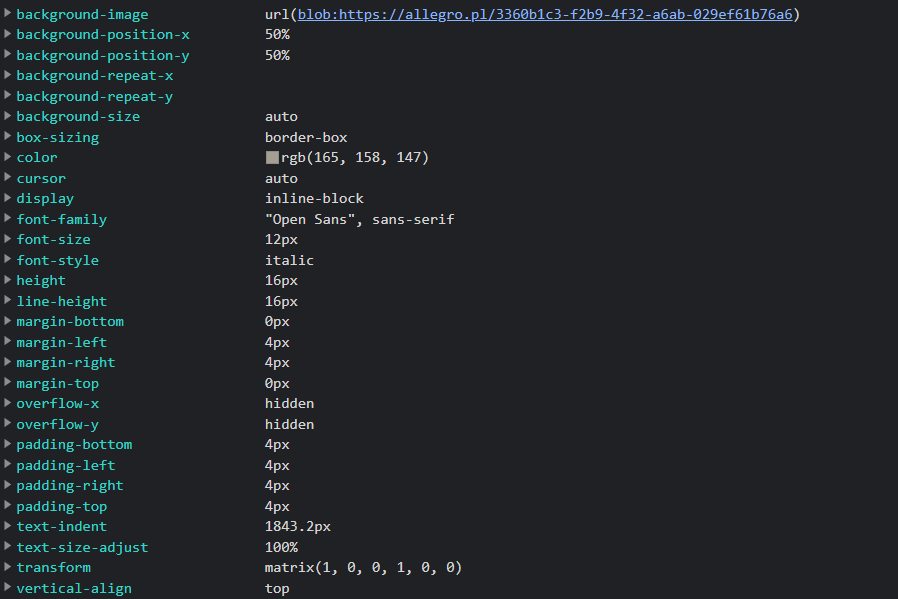Expand the font-family property details
Image resolution: width=898 pixels, height=599 pixels.
pos(7,219)
